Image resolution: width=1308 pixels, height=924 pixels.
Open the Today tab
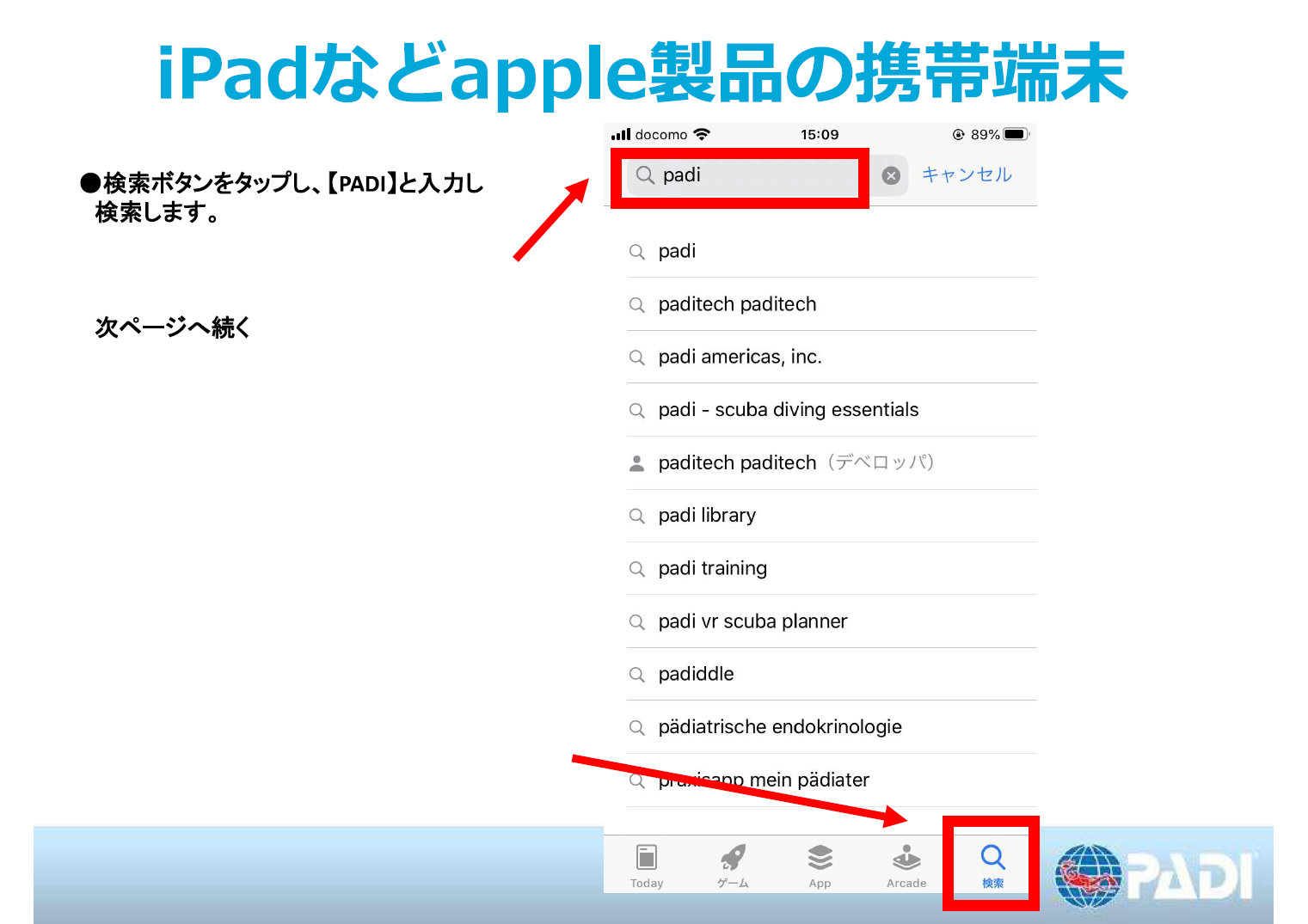pyautogui.click(x=647, y=866)
